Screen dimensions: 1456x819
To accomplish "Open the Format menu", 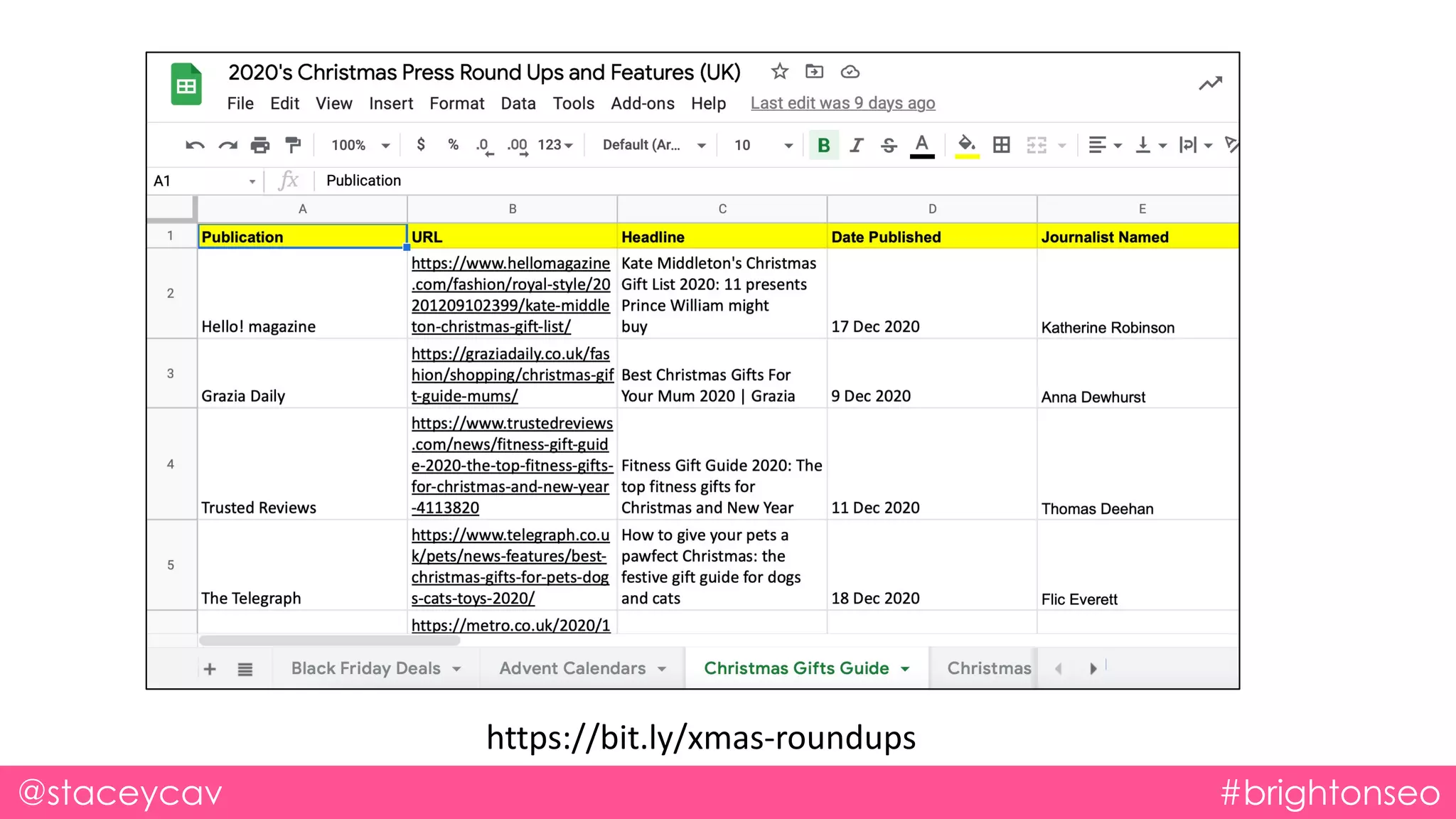I will pyautogui.click(x=456, y=103).
